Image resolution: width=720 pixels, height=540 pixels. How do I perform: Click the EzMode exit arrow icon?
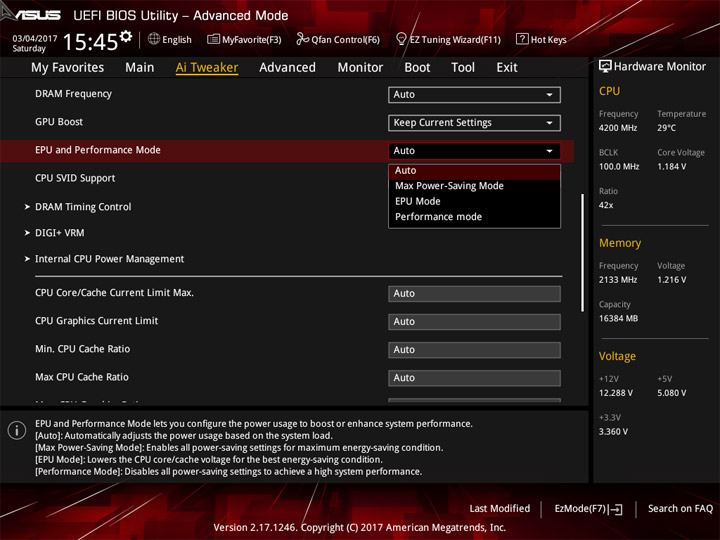(617, 509)
